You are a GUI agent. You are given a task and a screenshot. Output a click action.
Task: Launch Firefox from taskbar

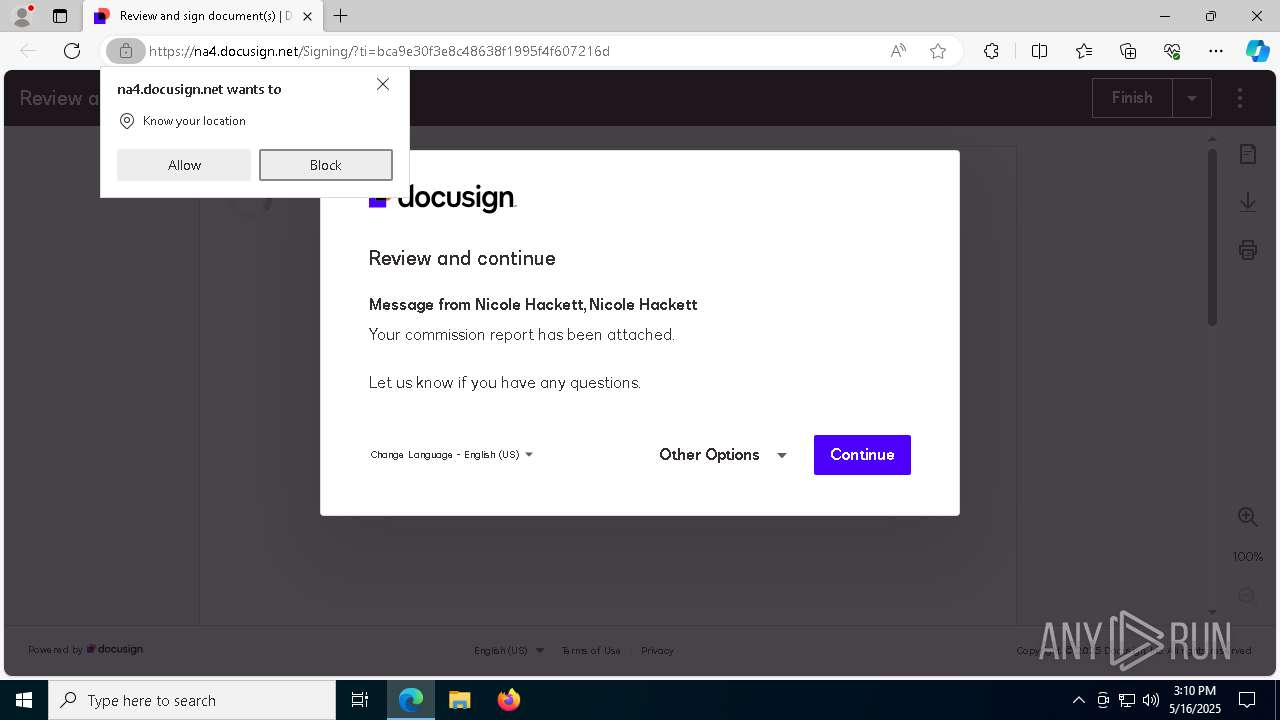coord(508,700)
